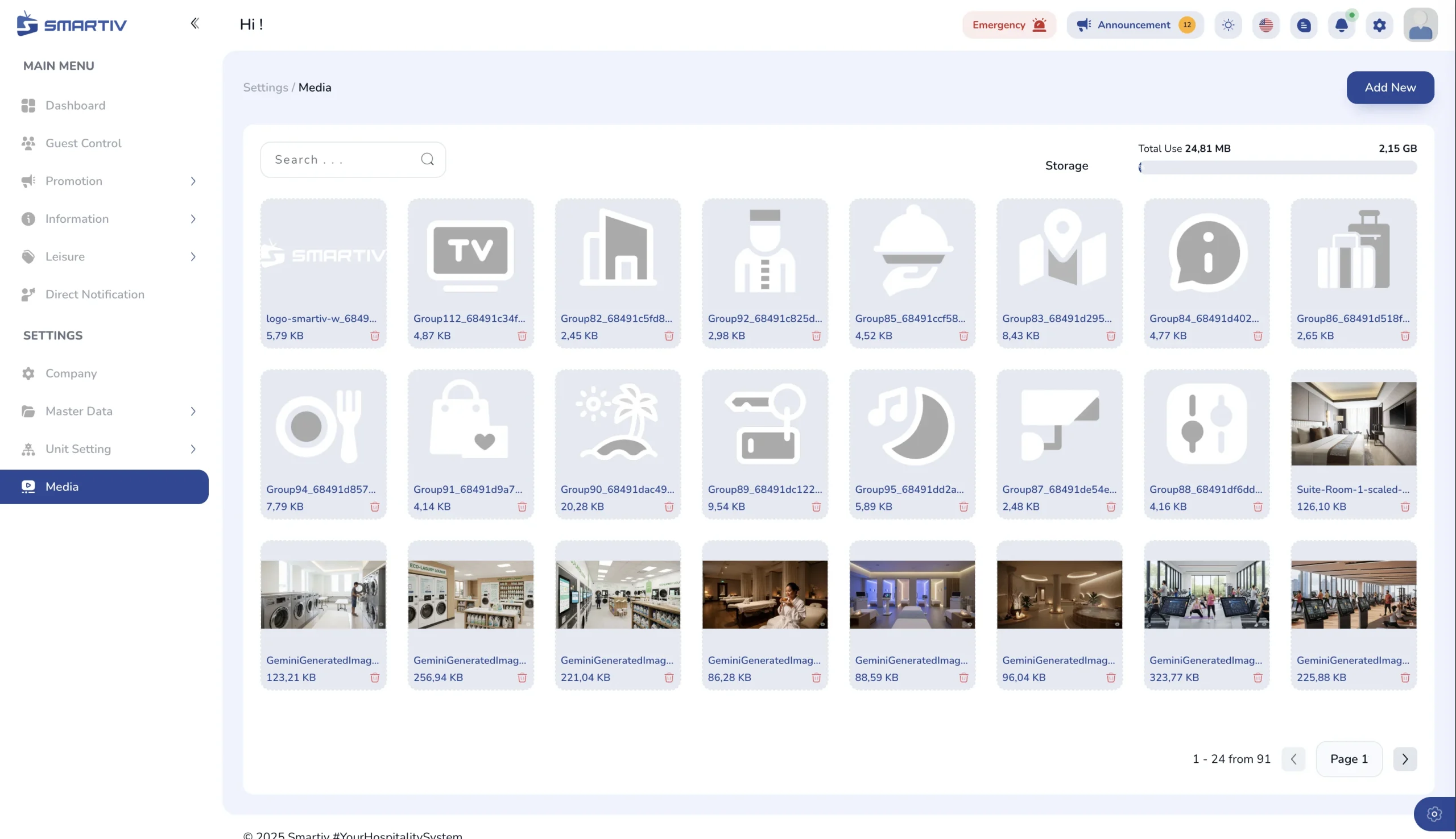1456x839 pixels.
Task: Delete the Group90 beach file
Action: click(x=669, y=506)
